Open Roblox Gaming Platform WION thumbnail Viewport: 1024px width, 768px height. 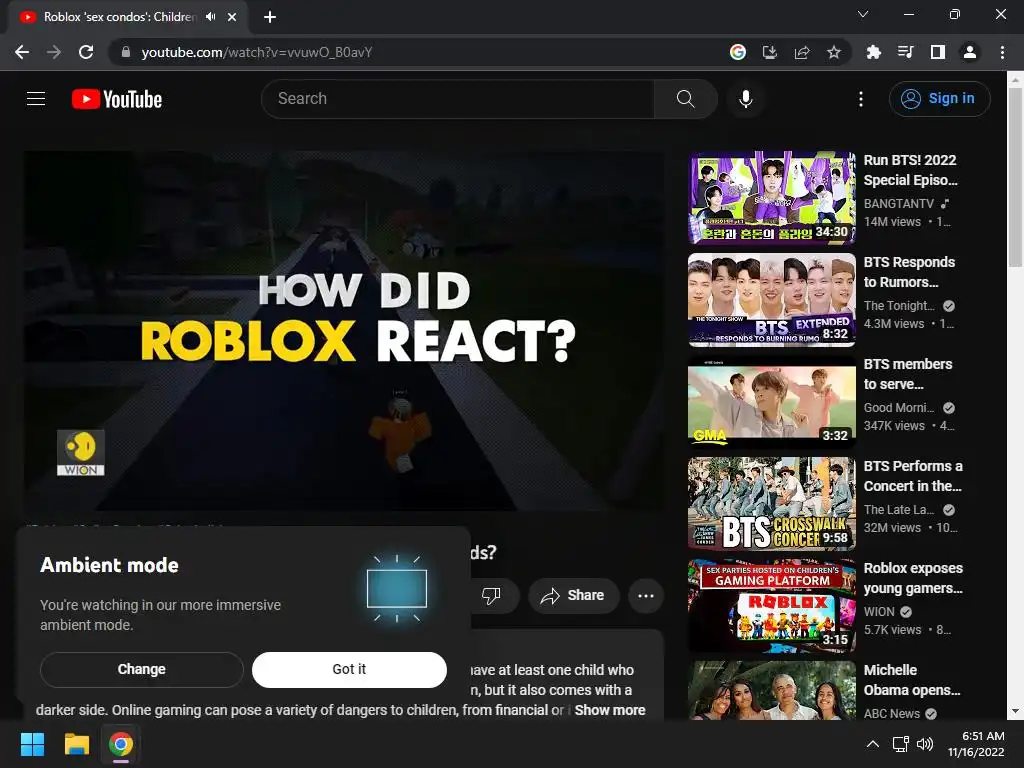(x=772, y=605)
